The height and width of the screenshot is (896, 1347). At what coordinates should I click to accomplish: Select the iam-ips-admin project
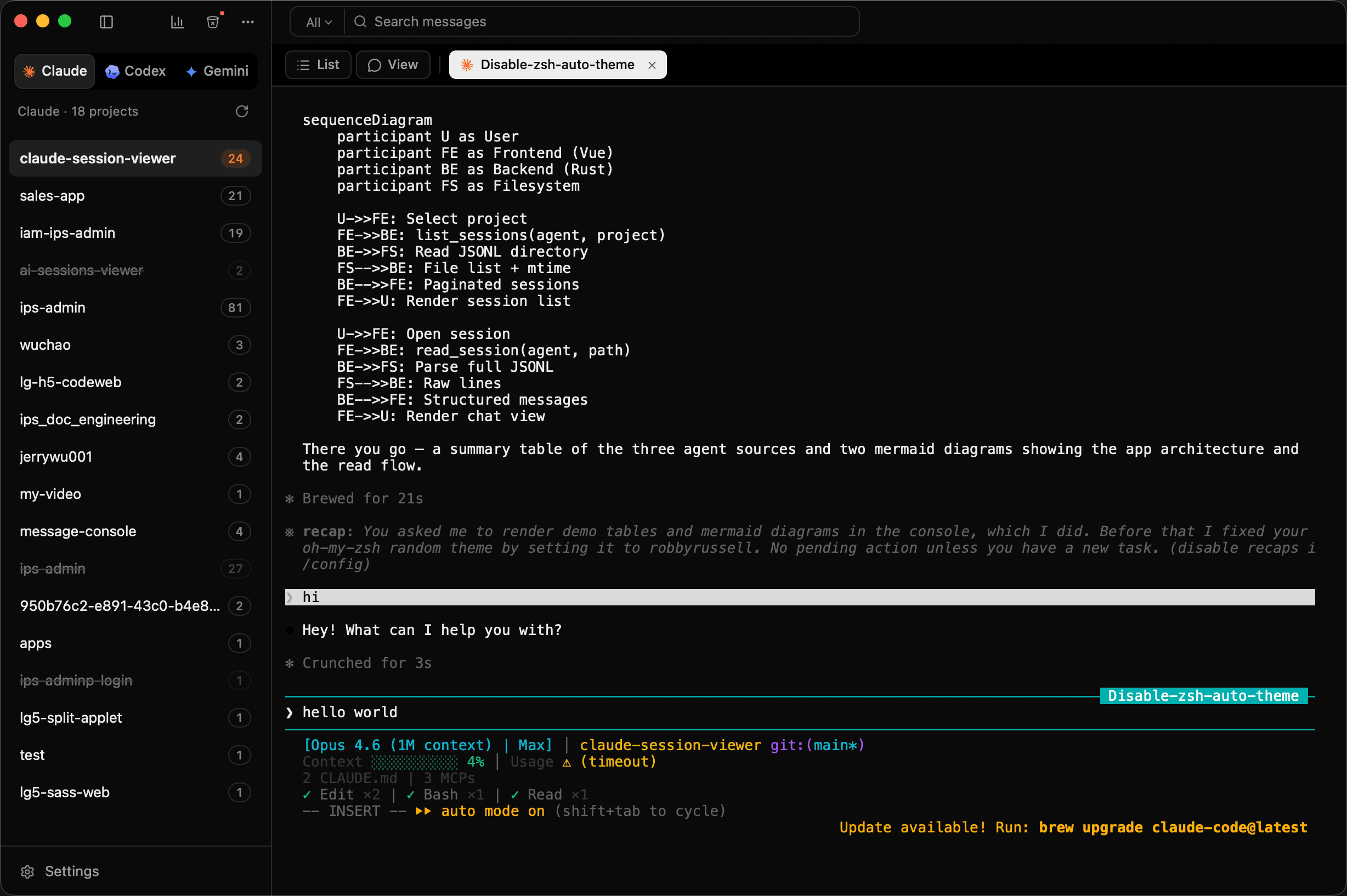pos(135,233)
